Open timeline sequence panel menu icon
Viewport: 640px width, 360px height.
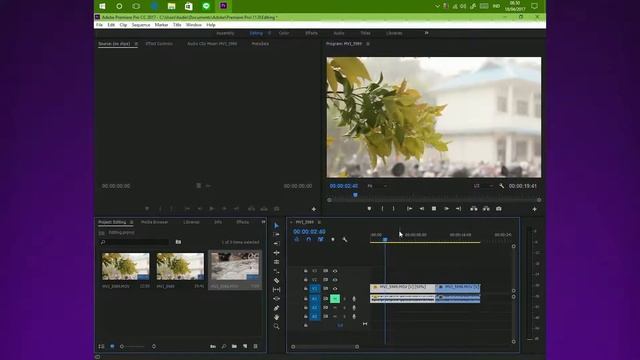319,222
